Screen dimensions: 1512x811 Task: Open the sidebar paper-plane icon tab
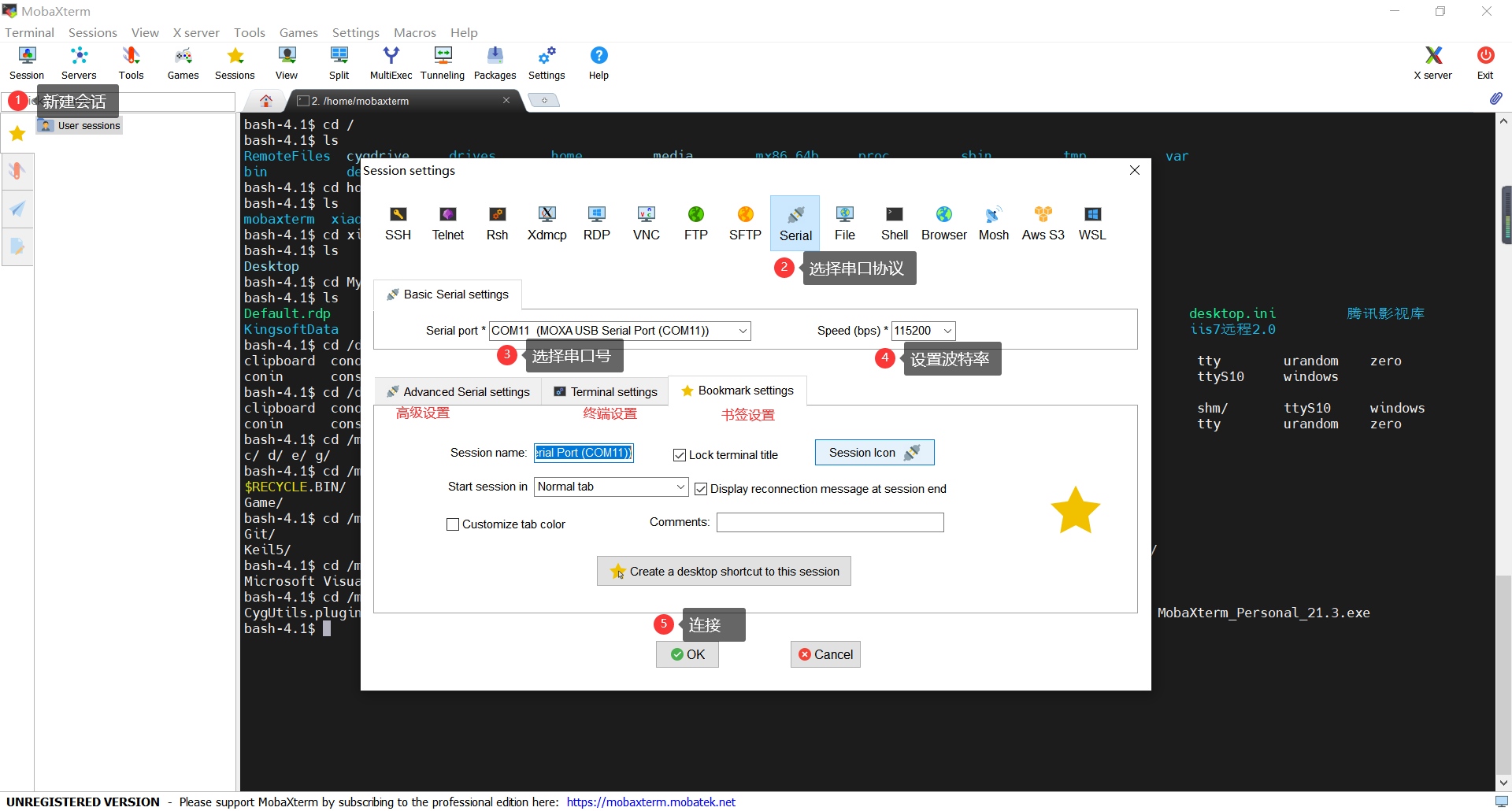[17, 209]
